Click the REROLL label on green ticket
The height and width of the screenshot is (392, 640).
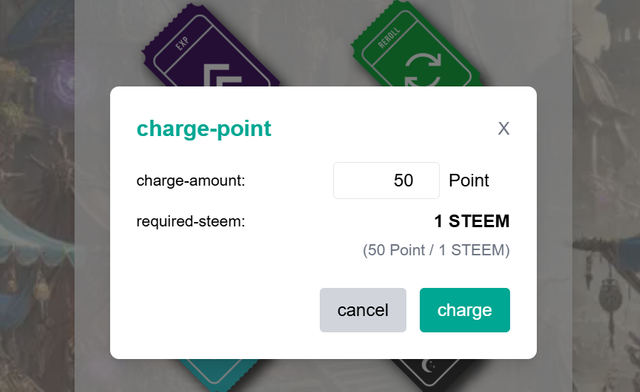(389, 38)
